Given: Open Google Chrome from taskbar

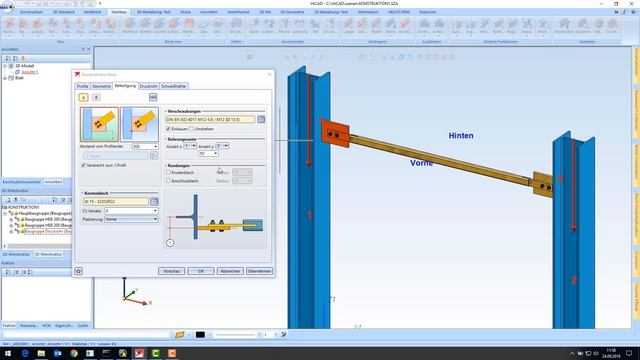Looking at the screenshot, I should click(74, 353).
